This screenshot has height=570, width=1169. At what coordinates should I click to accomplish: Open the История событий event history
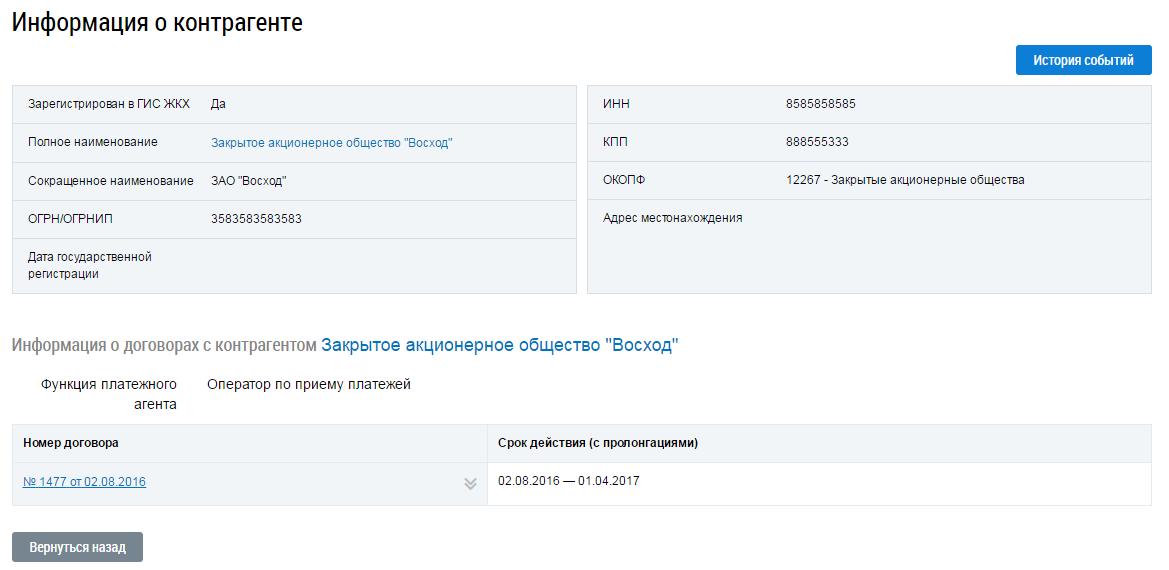point(1083,60)
